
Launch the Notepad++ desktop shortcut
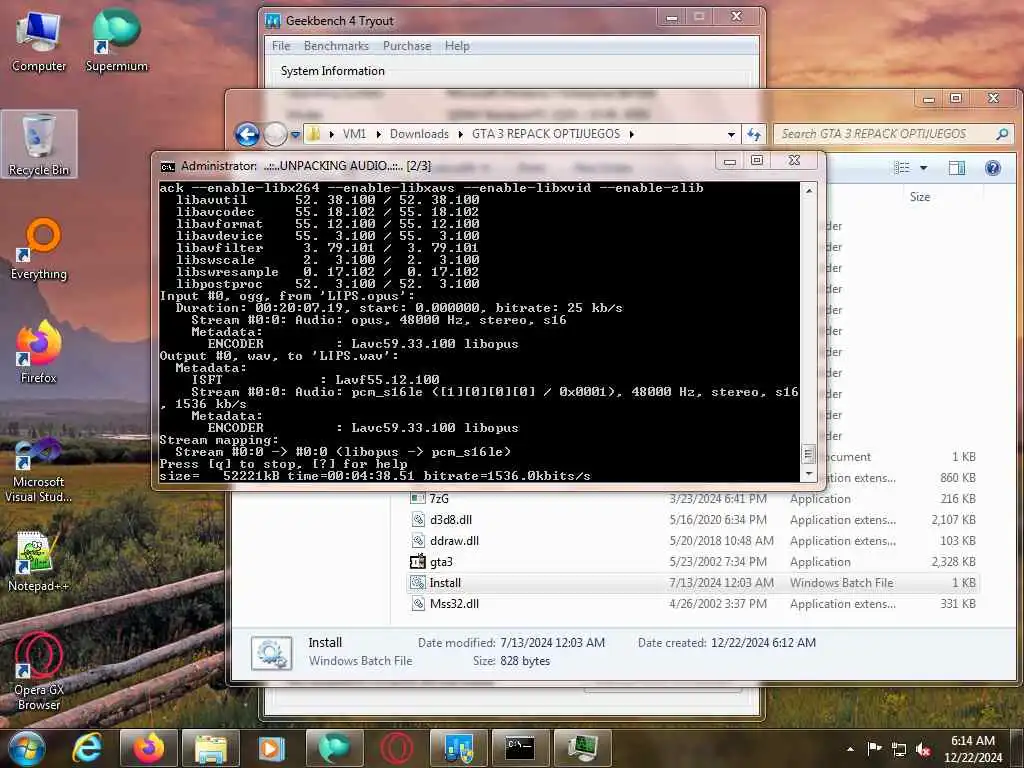(x=39, y=562)
